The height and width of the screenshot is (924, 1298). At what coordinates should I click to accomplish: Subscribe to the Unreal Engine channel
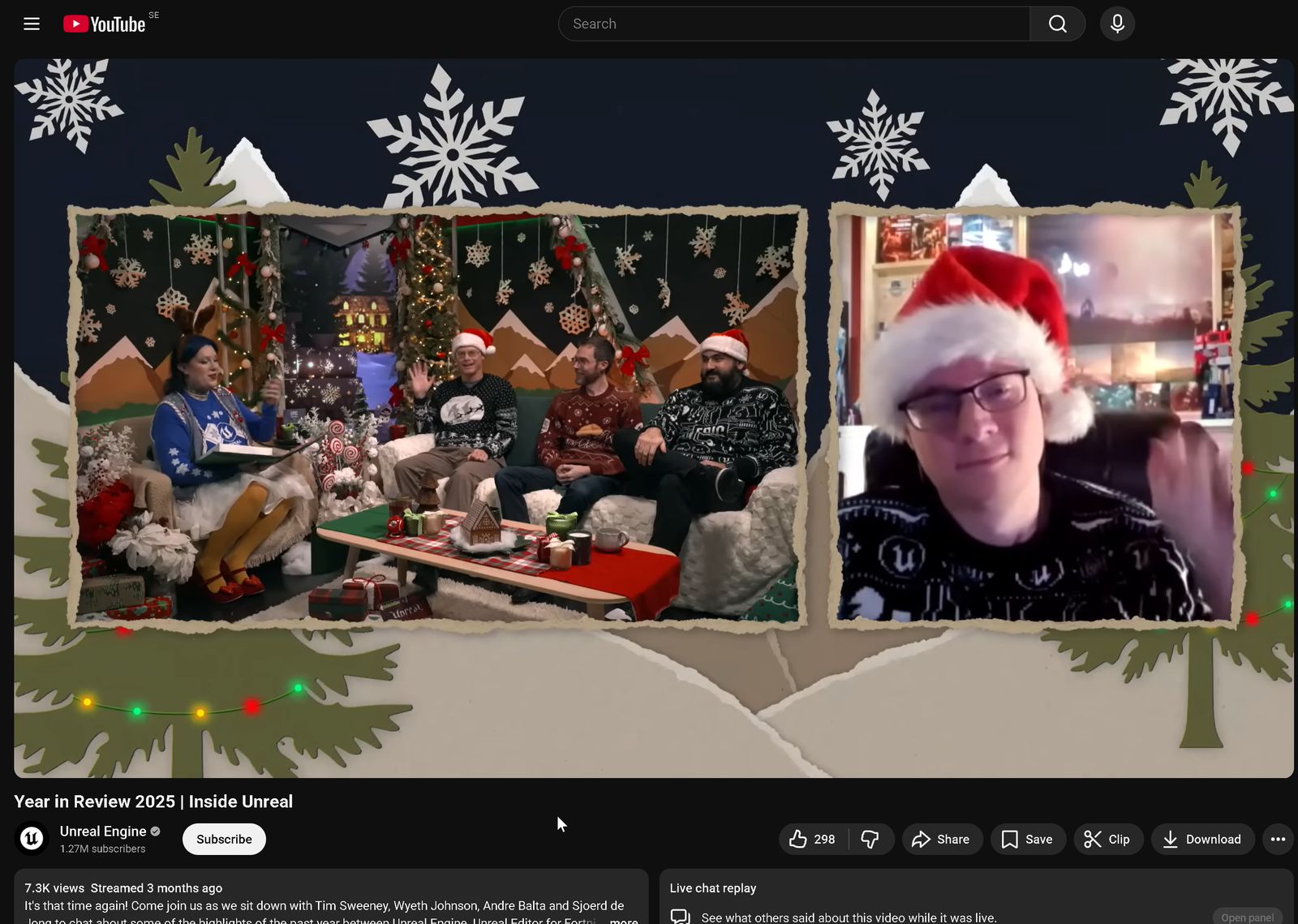pyautogui.click(x=224, y=839)
